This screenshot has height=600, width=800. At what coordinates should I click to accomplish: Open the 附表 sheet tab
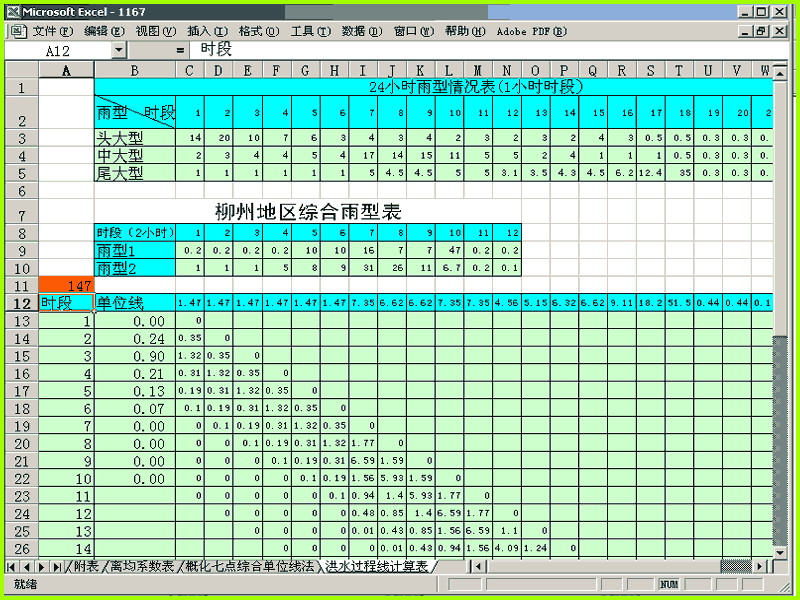click(86, 566)
